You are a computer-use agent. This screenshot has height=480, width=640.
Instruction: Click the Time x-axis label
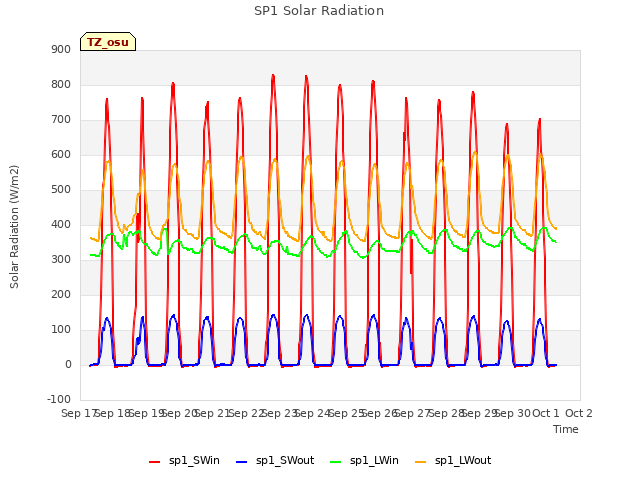566,429
